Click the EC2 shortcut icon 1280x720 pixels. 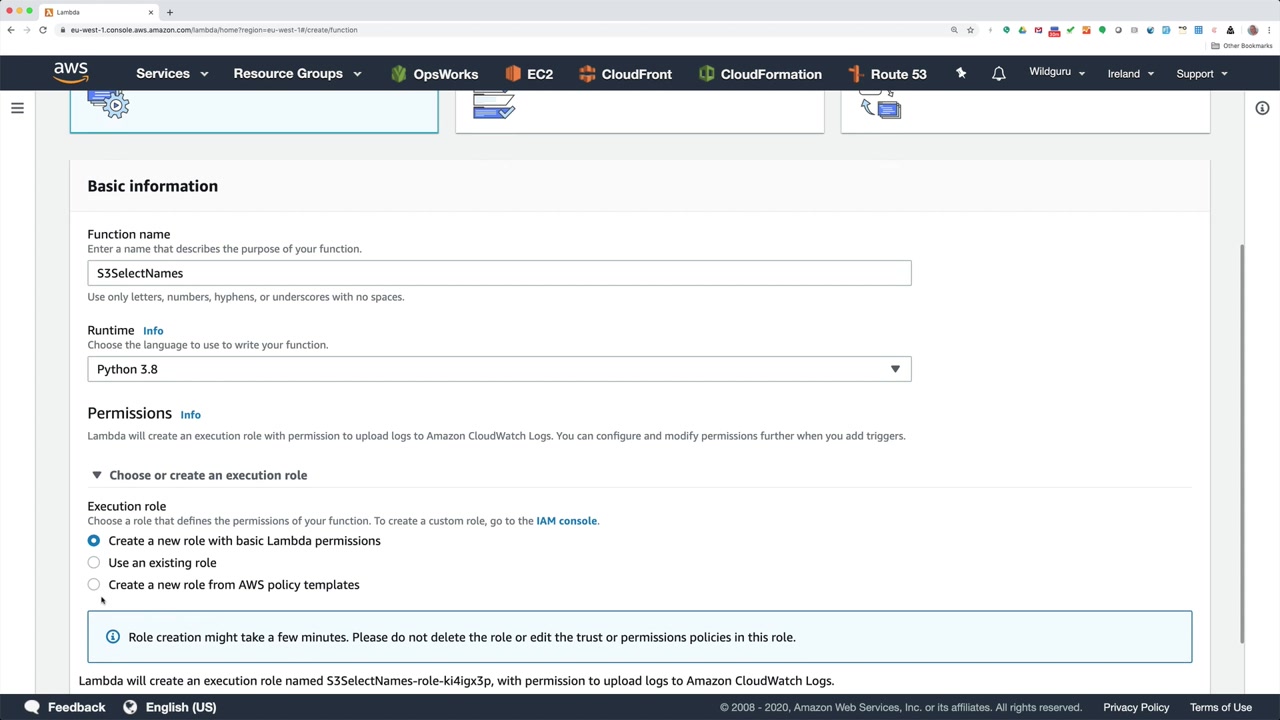point(513,74)
